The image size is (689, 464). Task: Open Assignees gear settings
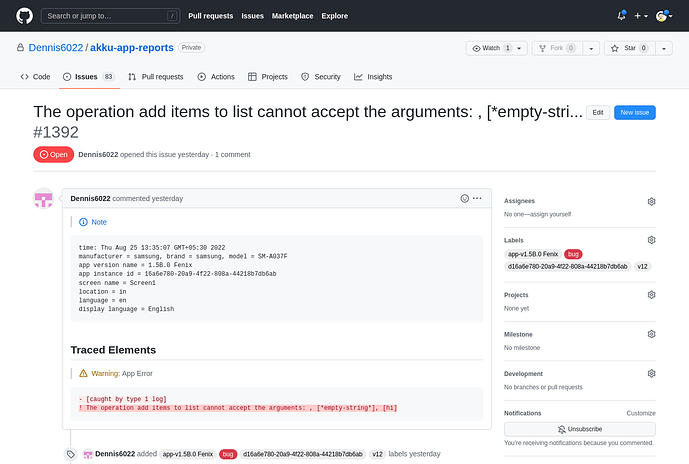(651, 201)
